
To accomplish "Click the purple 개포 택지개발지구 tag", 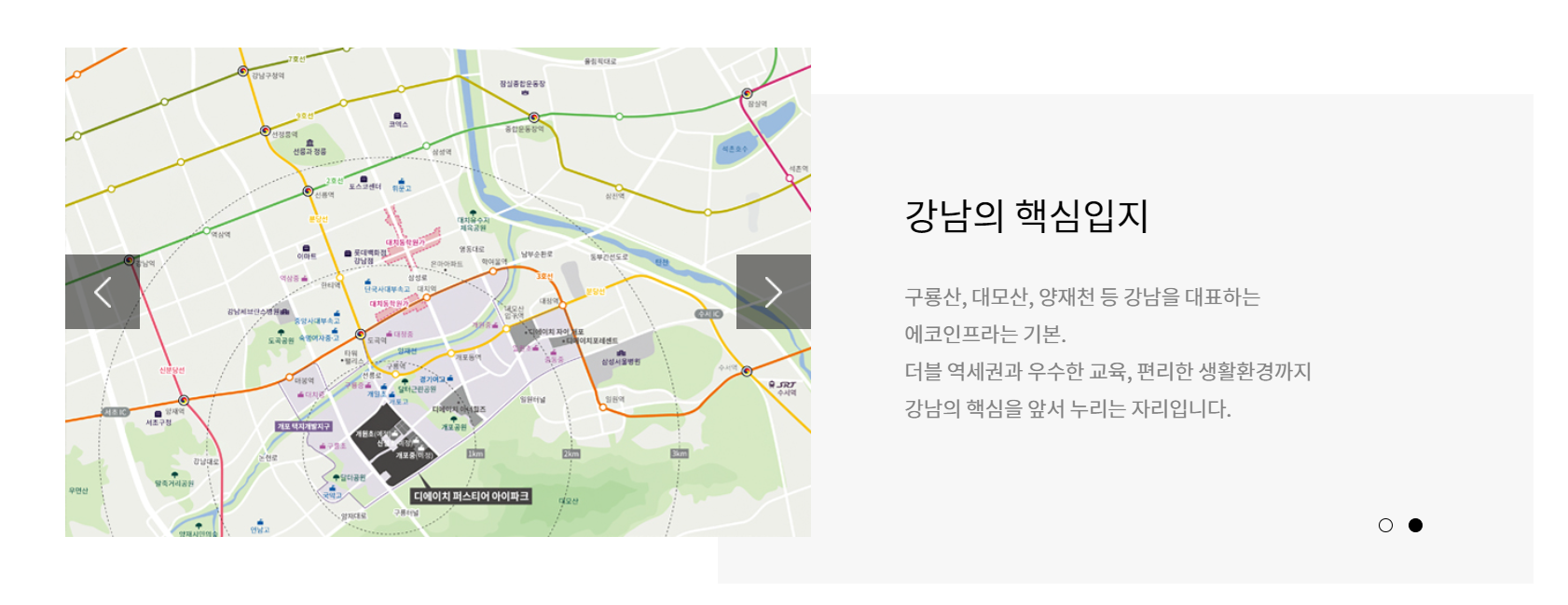I will (304, 426).
